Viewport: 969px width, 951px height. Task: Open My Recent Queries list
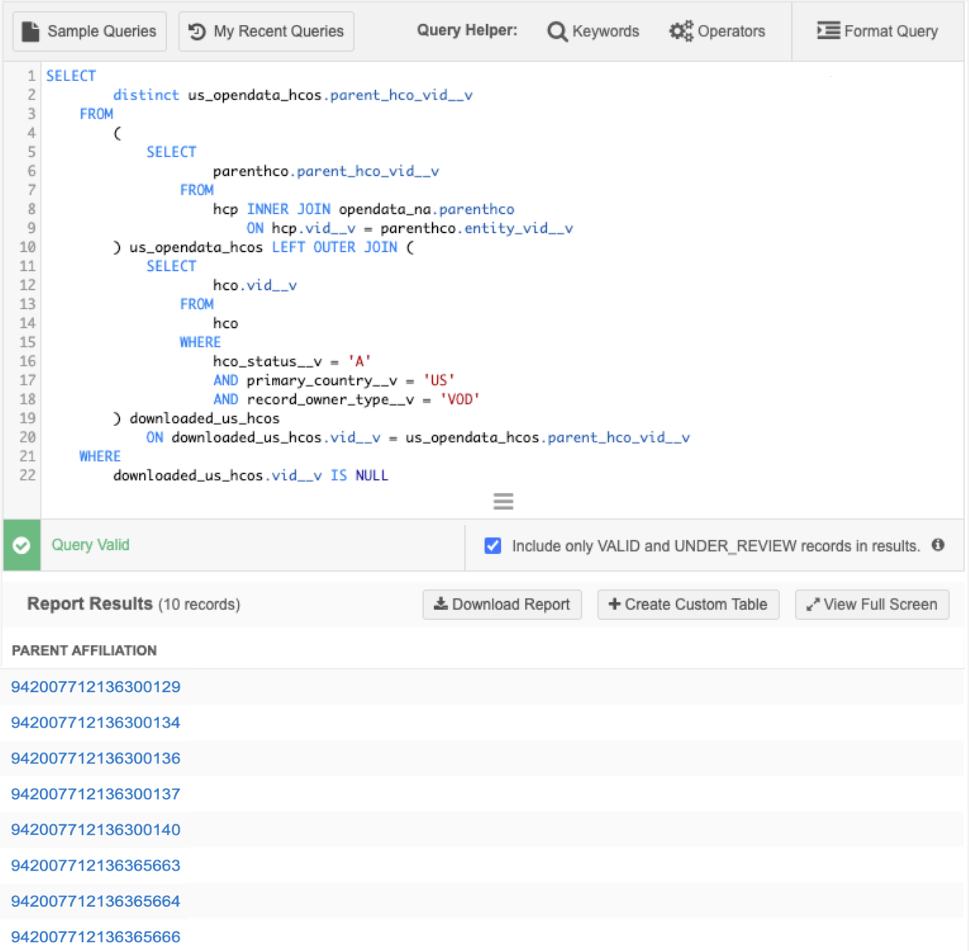pos(266,31)
